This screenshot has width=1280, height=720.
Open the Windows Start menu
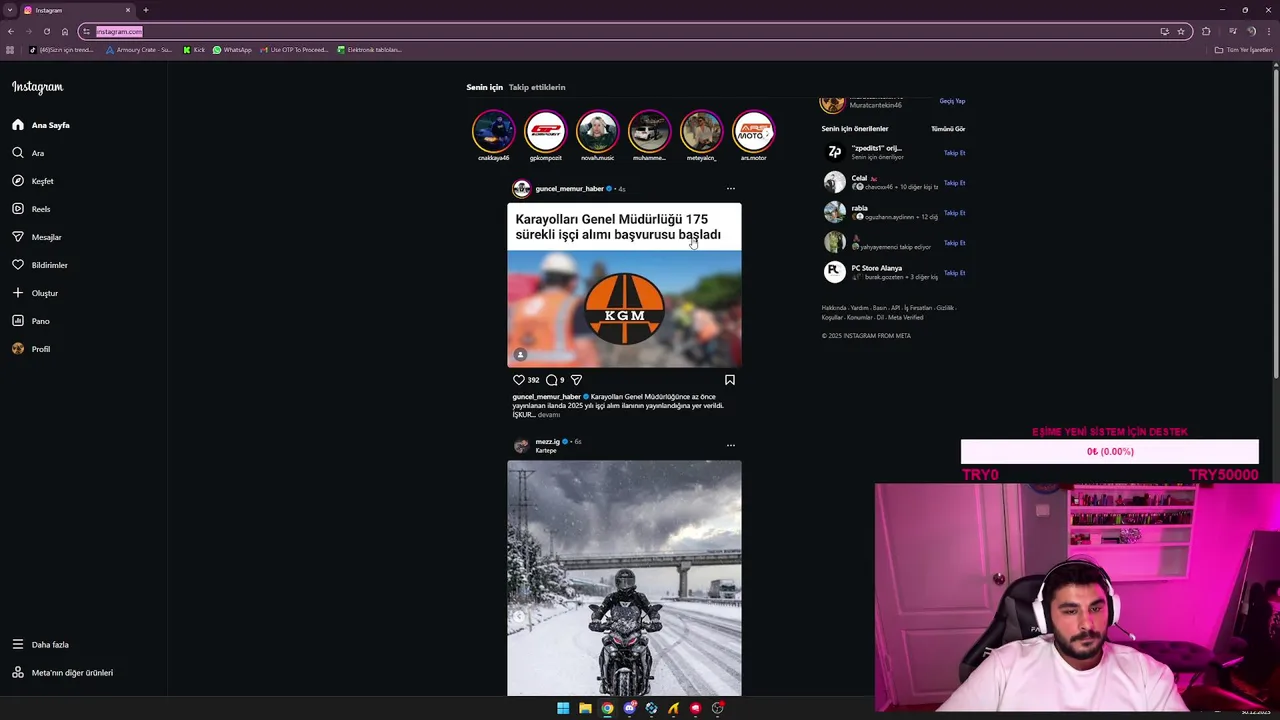click(563, 708)
